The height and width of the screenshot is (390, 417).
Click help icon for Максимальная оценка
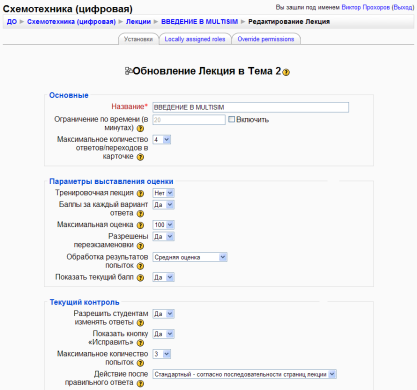click(140, 225)
